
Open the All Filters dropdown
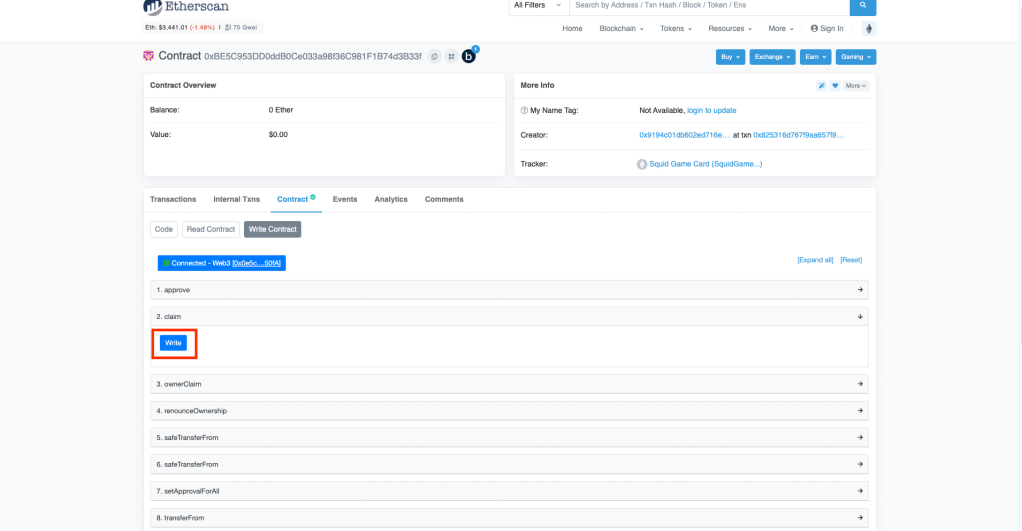tap(538, 6)
